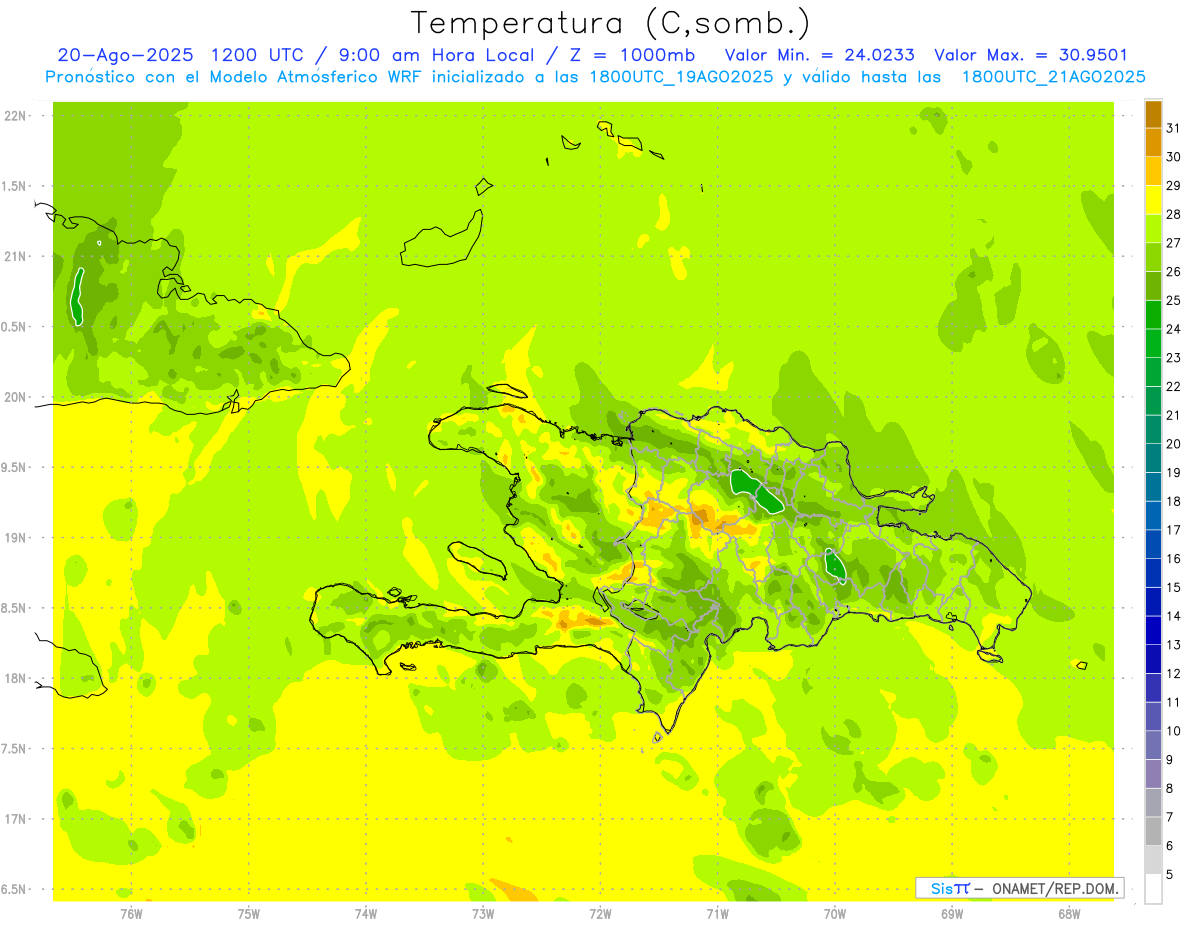The image size is (1200, 927).
Task: Click the "30" colorbar label
Action: tap(1174, 157)
